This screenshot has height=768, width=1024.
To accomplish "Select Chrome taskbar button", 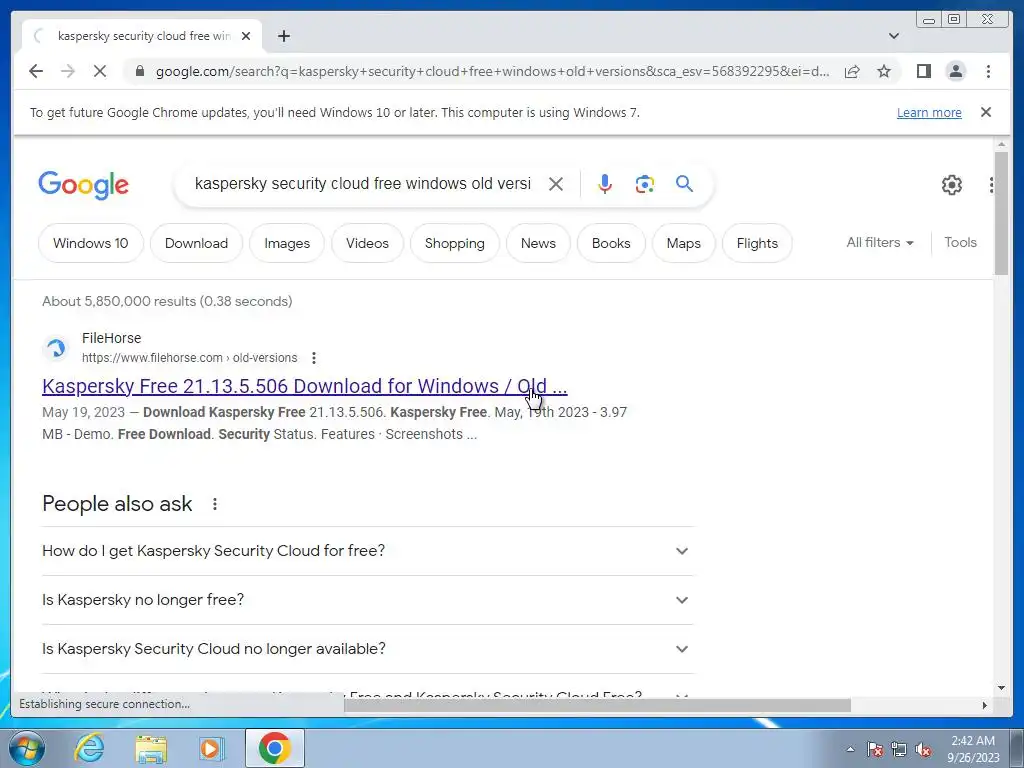I will (274, 748).
